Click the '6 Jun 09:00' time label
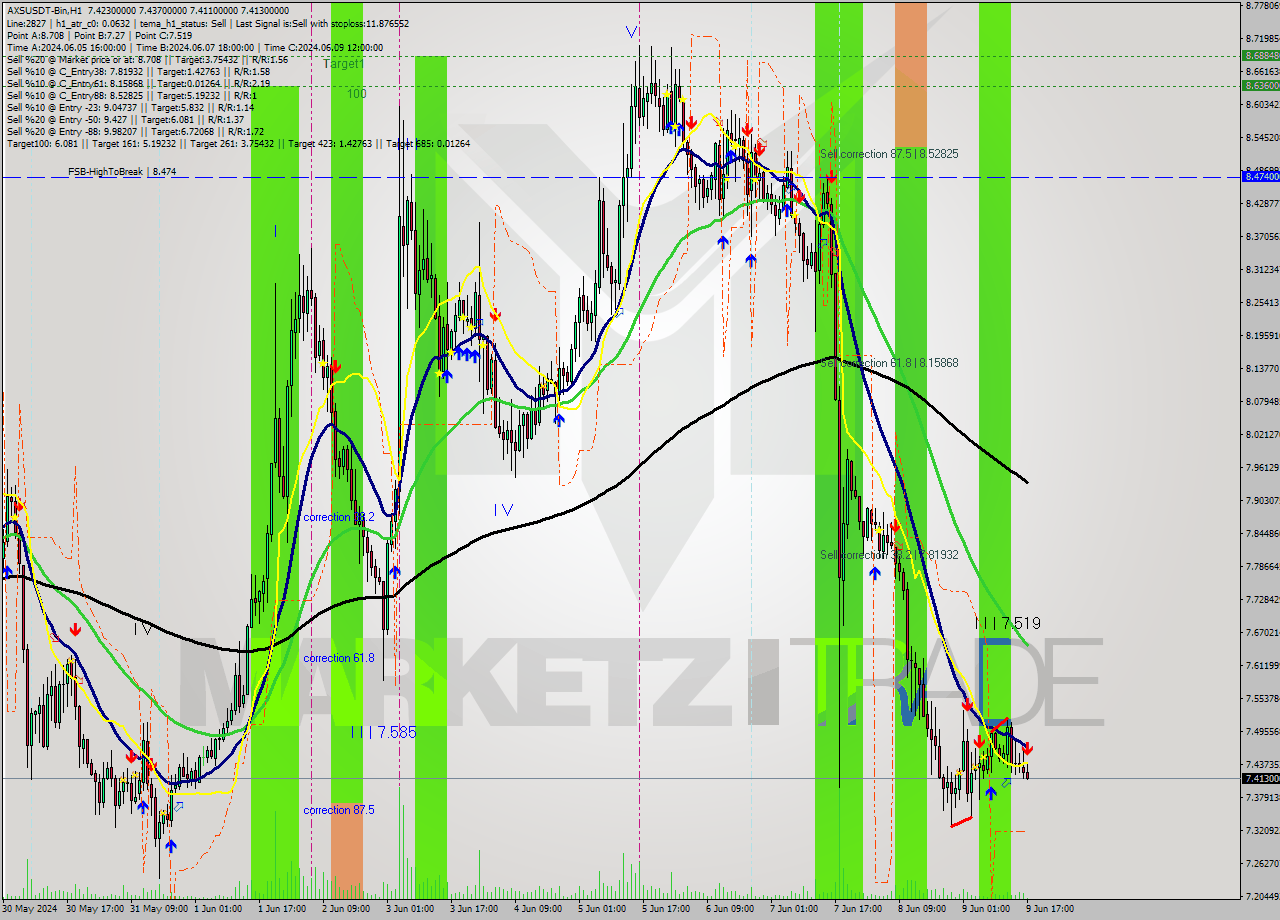 click(x=730, y=909)
